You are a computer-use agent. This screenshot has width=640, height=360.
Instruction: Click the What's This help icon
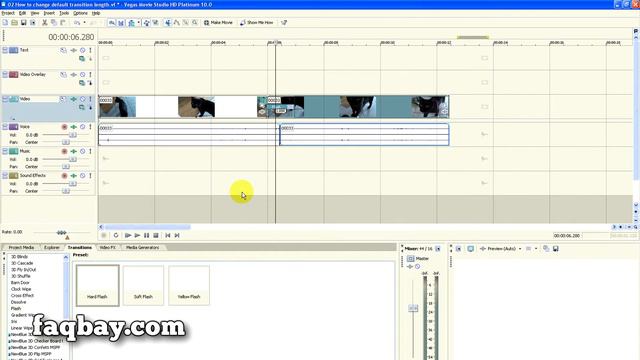[x=284, y=23]
